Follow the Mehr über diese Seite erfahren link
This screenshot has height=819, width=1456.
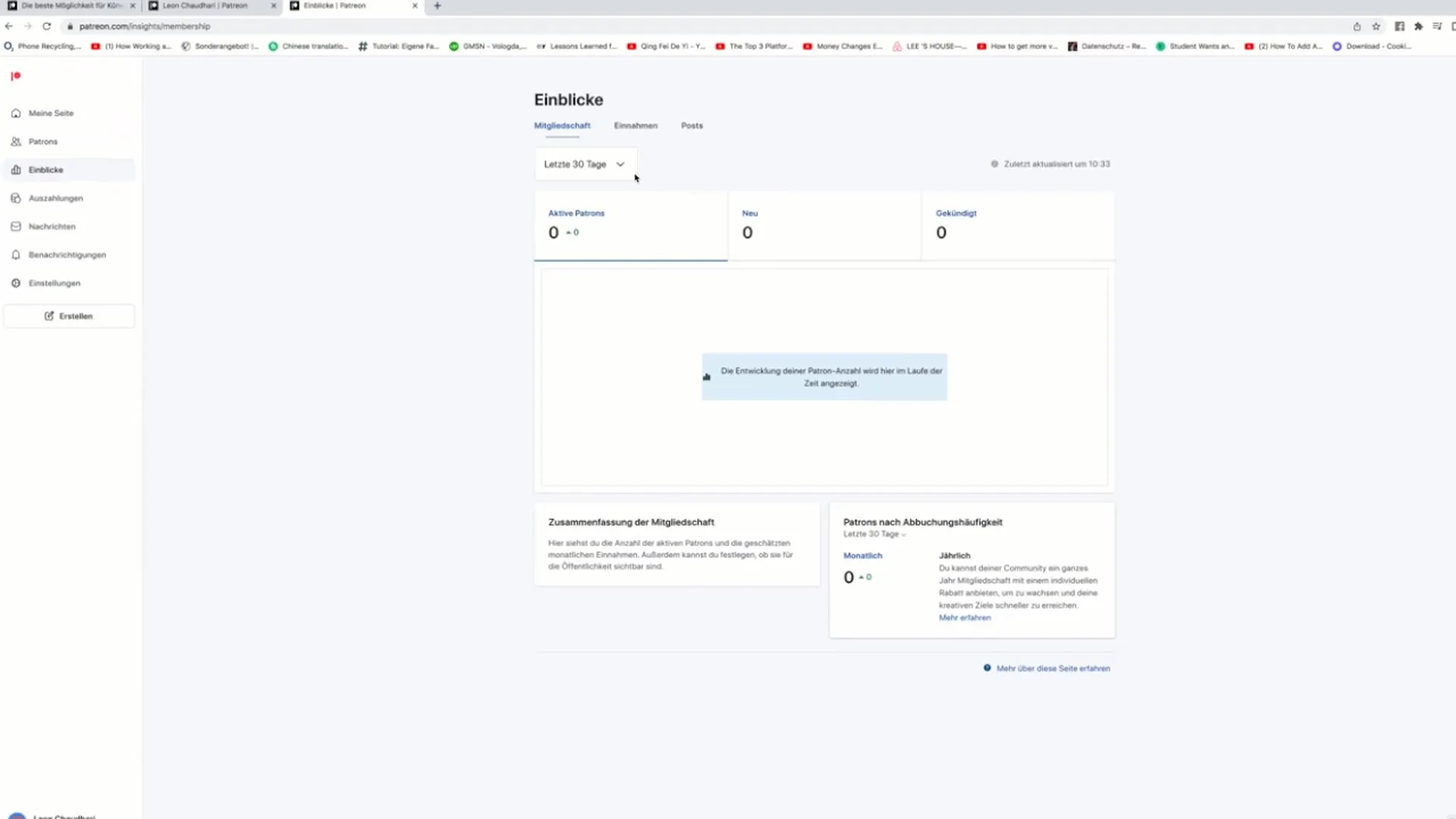1053,669
